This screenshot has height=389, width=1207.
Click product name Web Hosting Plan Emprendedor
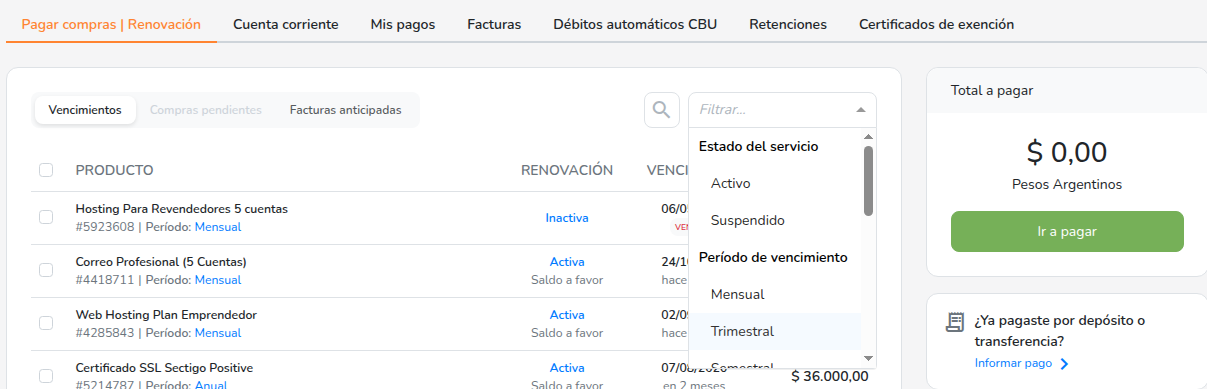tap(166, 315)
